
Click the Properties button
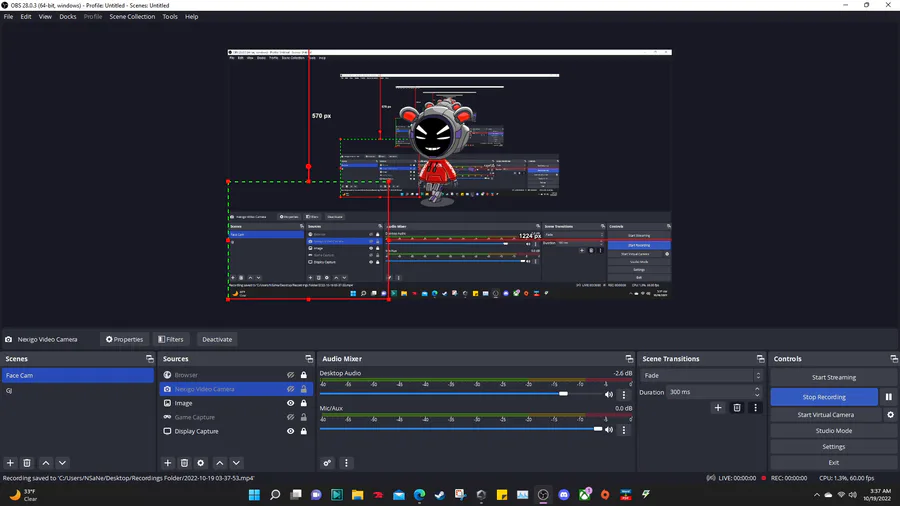124,340
